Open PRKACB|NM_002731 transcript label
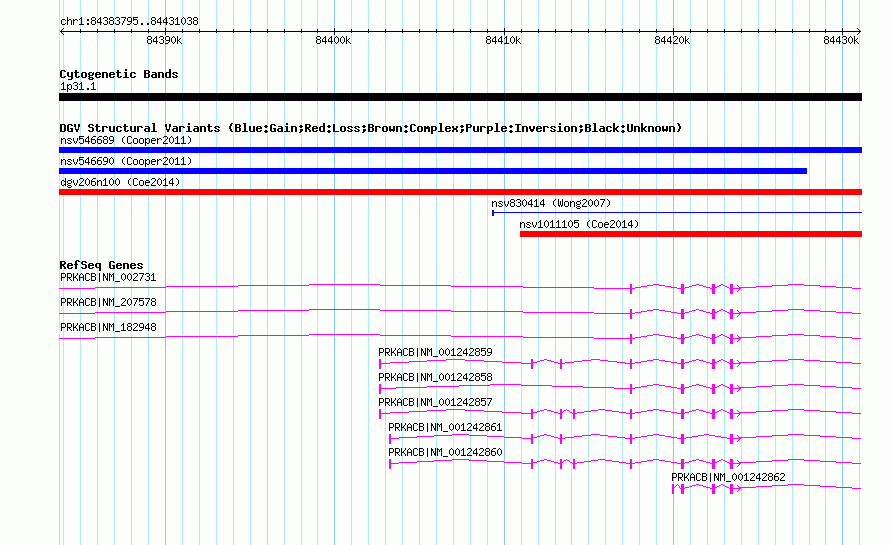The height and width of the screenshot is (545, 890). coord(108,278)
